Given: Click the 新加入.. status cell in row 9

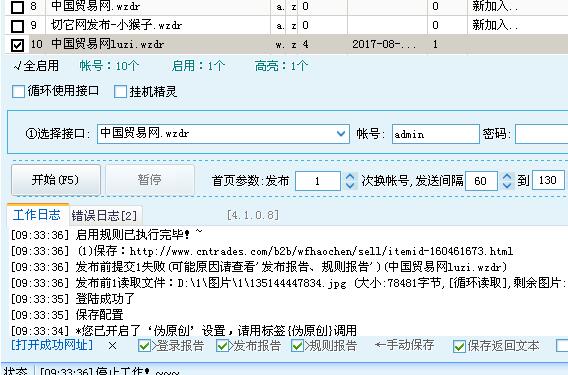Looking at the screenshot, I should 495,25.
